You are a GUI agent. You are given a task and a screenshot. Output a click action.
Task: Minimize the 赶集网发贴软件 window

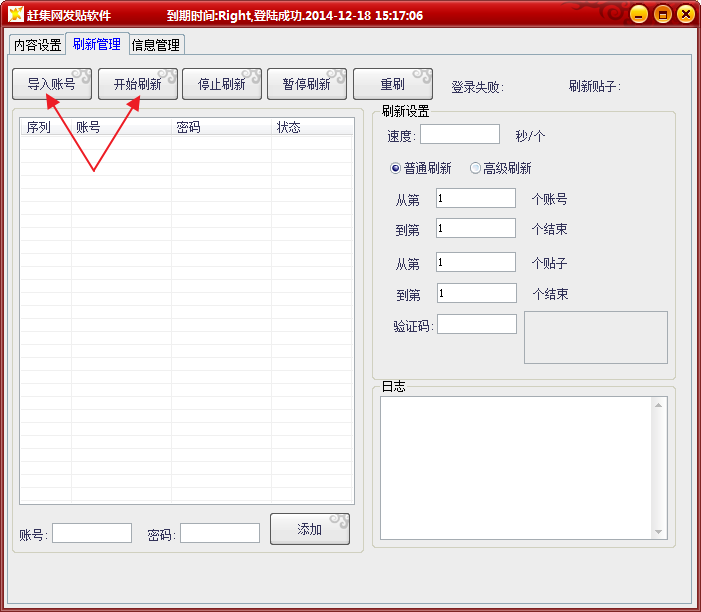pos(639,15)
